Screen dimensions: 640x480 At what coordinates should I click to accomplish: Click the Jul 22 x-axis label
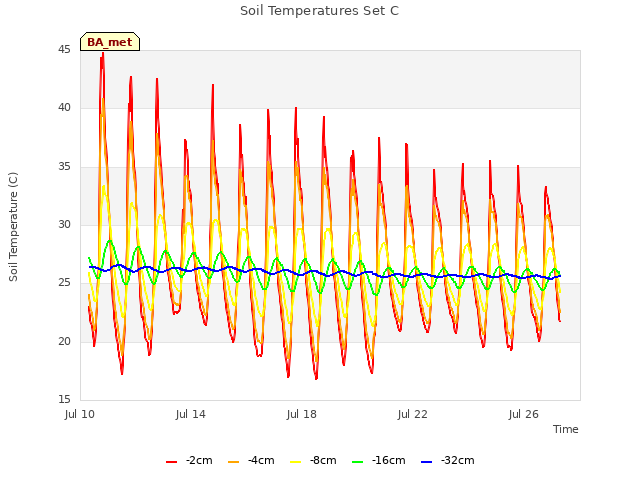click(x=413, y=414)
